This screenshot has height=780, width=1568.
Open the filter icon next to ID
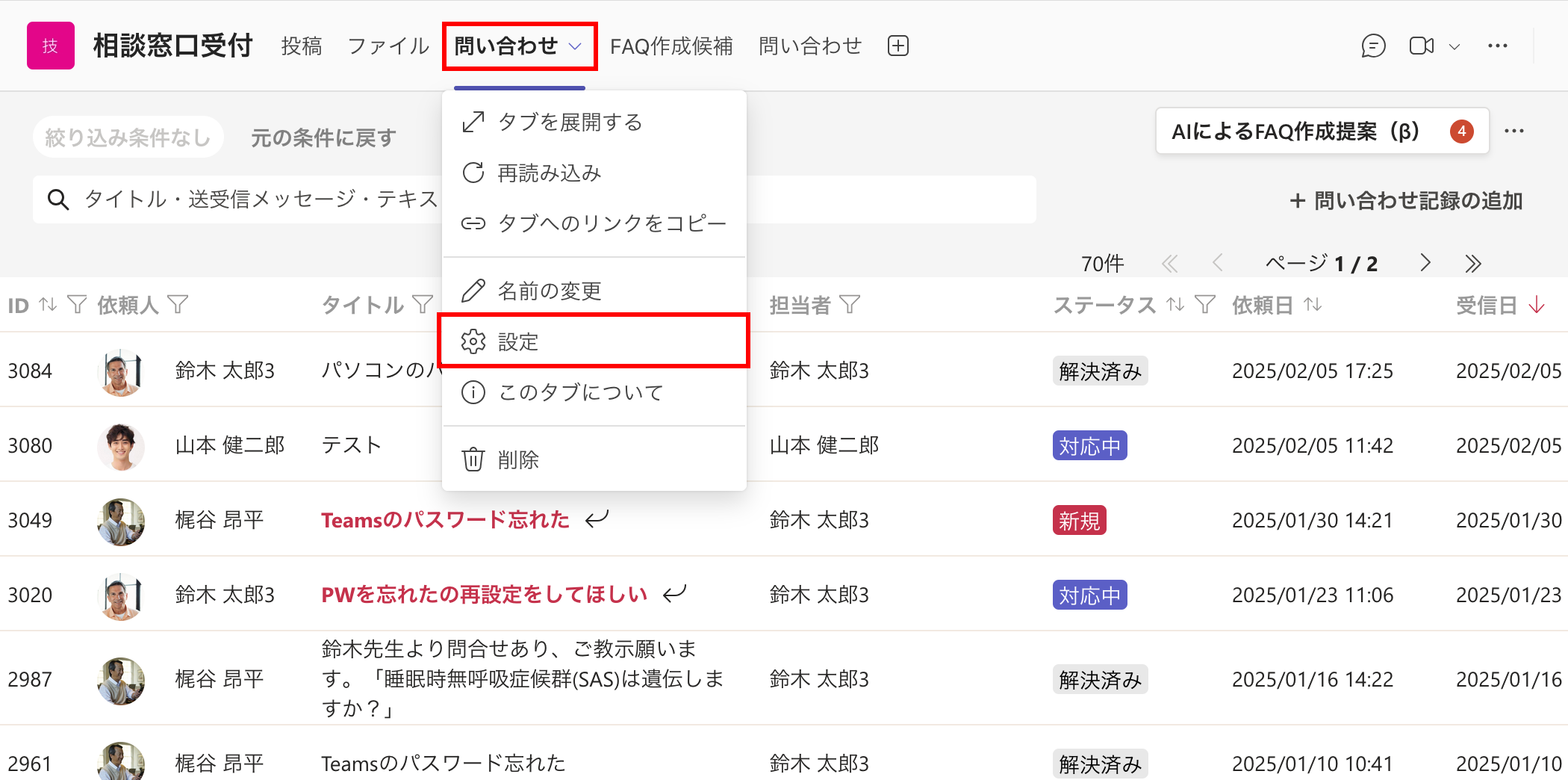77,304
